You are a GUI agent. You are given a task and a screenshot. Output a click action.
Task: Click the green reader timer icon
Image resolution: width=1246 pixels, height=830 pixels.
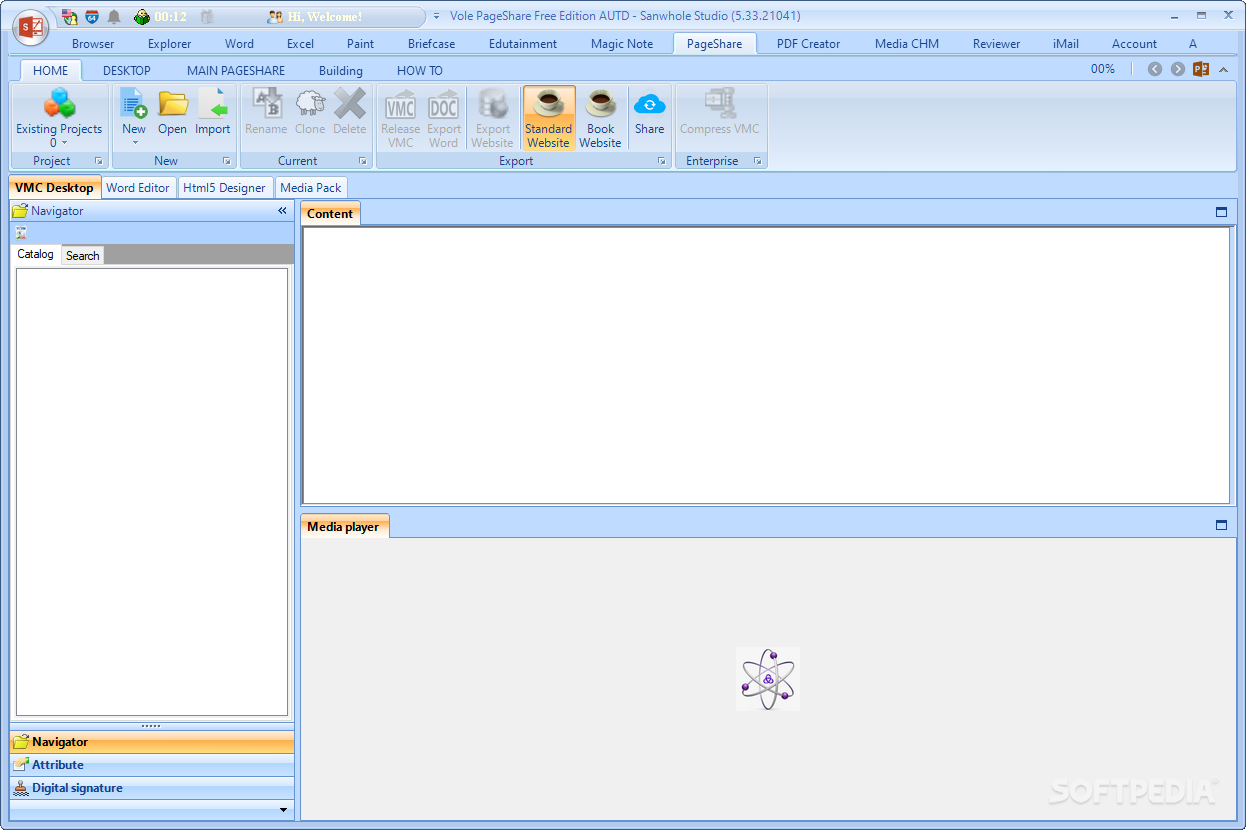point(142,17)
